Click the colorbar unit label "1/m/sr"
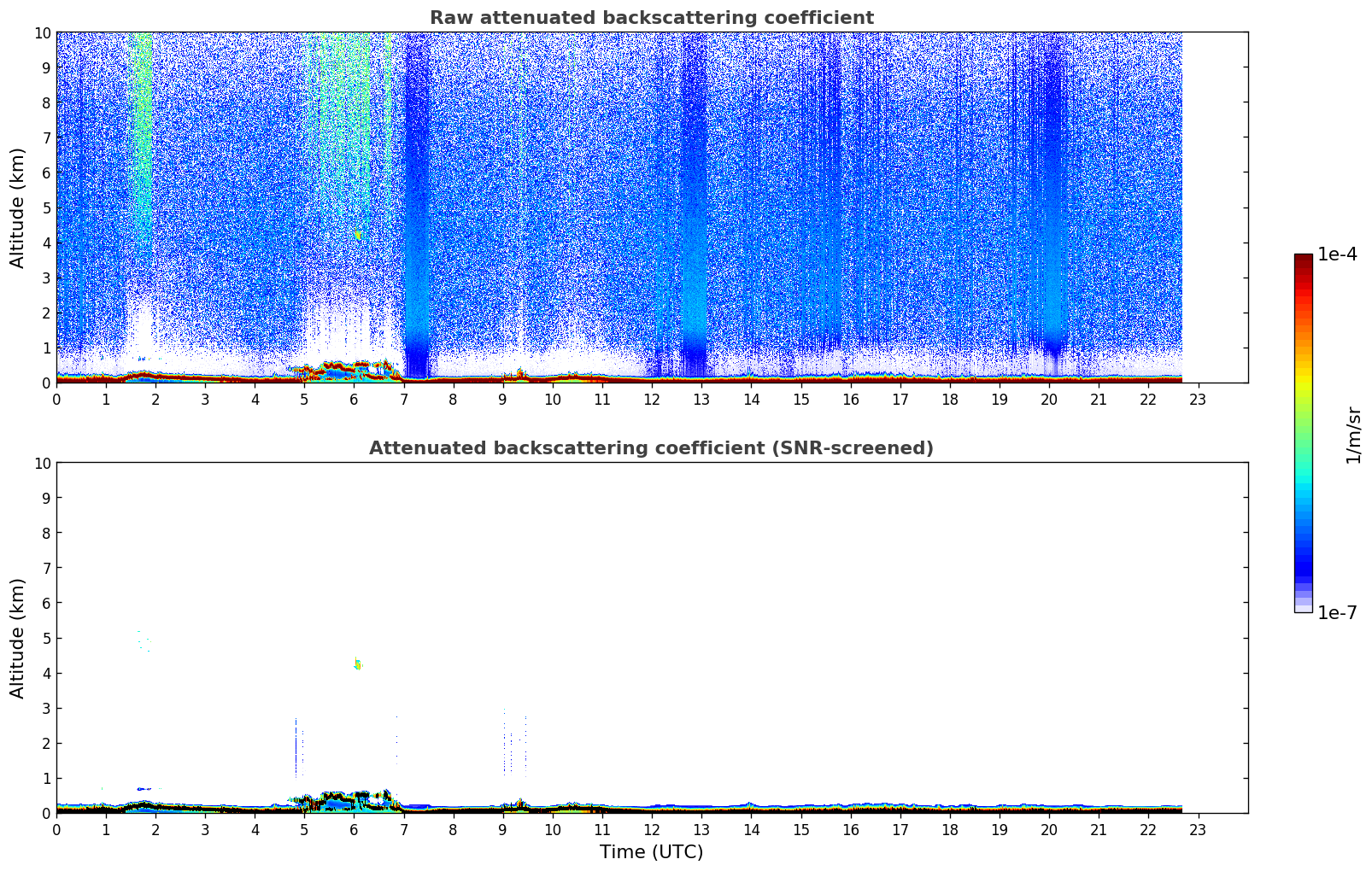The height and width of the screenshot is (871, 1372). (1353, 434)
